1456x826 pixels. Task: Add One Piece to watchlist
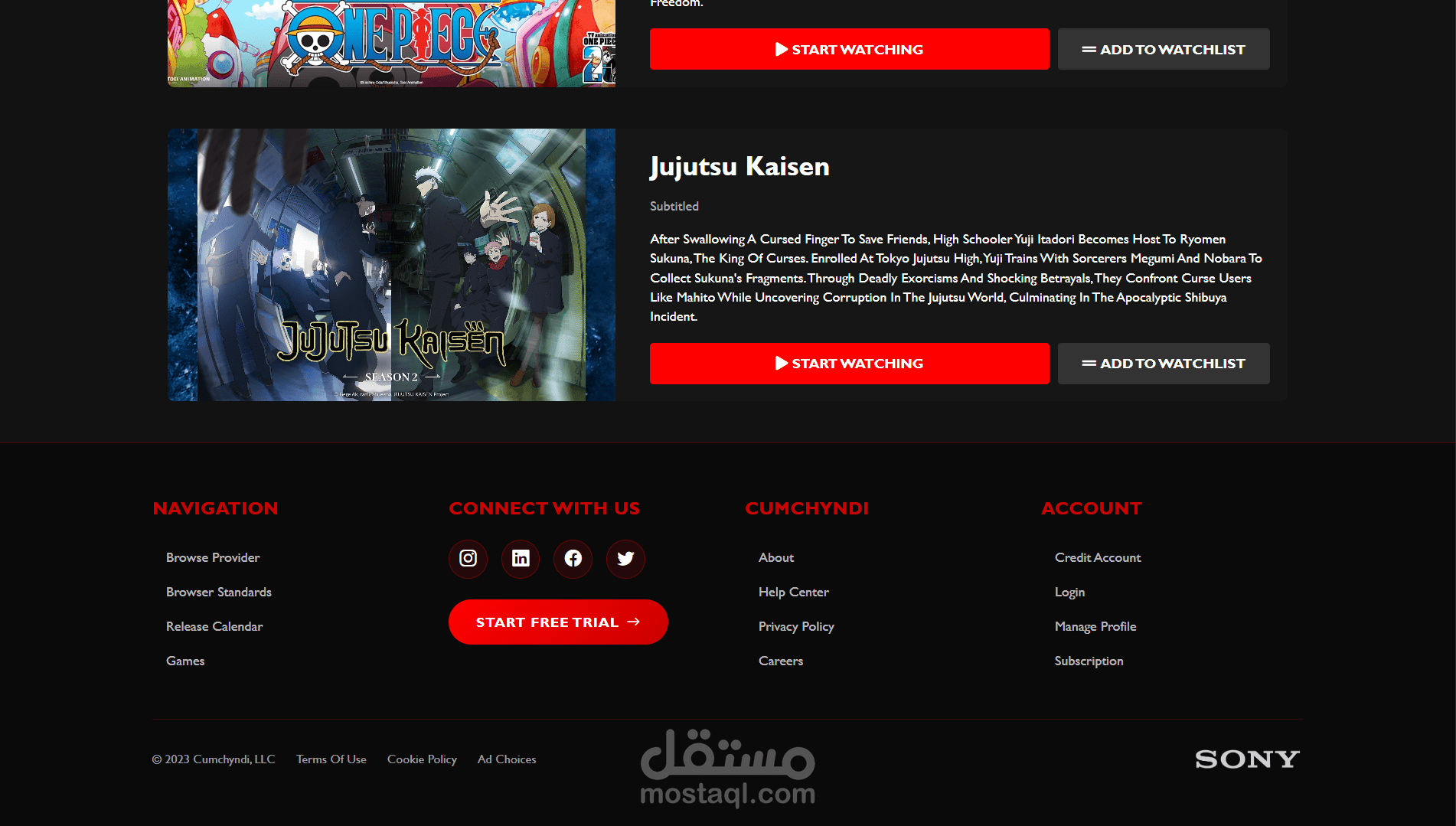coord(1164,49)
